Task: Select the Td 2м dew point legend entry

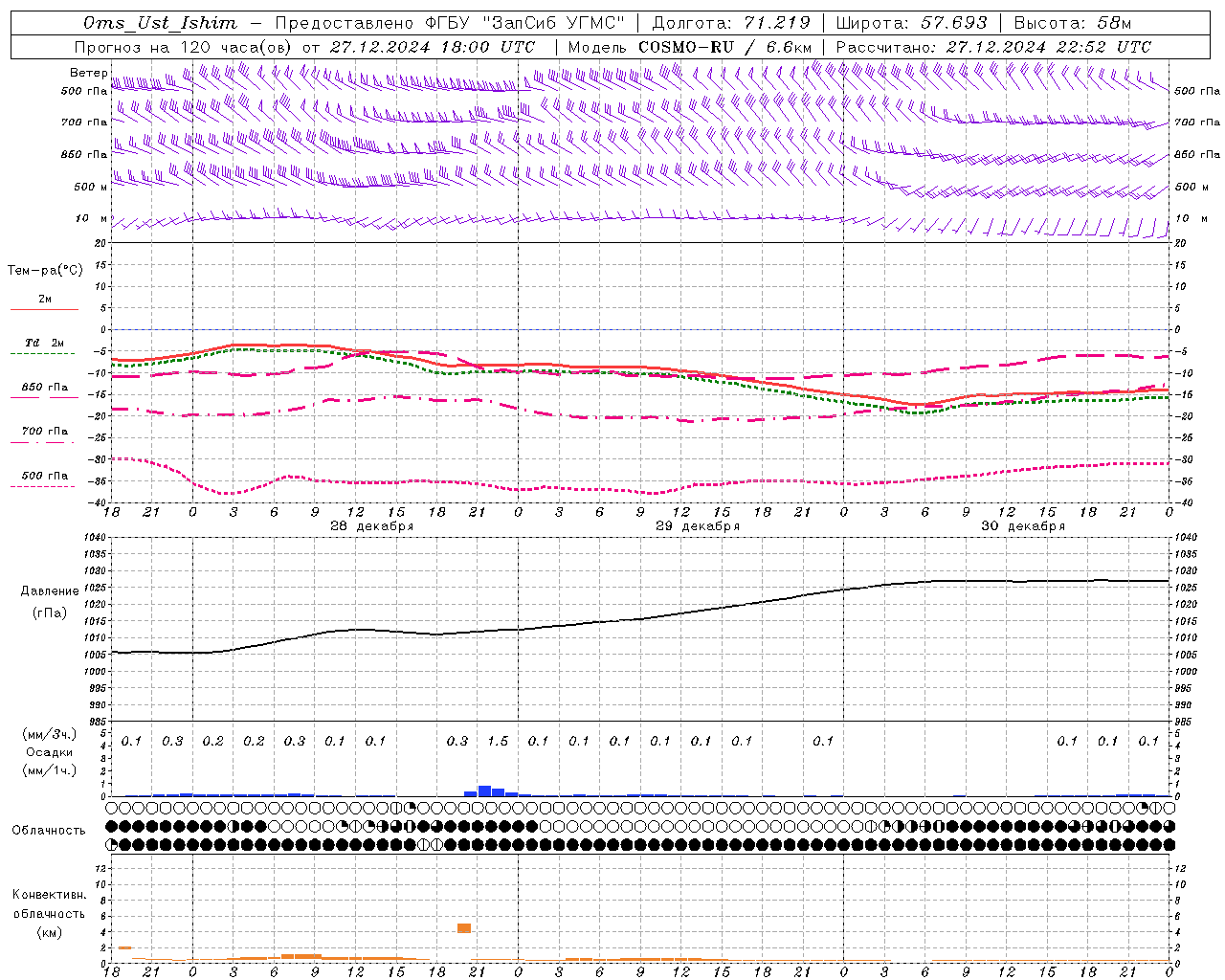Action: (45, 343)
